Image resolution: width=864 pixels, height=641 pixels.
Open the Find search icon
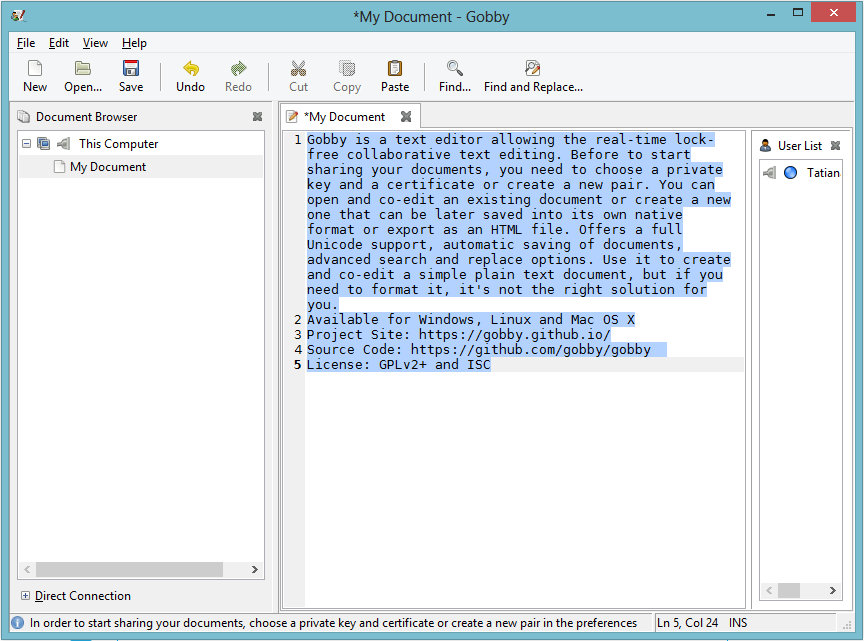[455, 69]
